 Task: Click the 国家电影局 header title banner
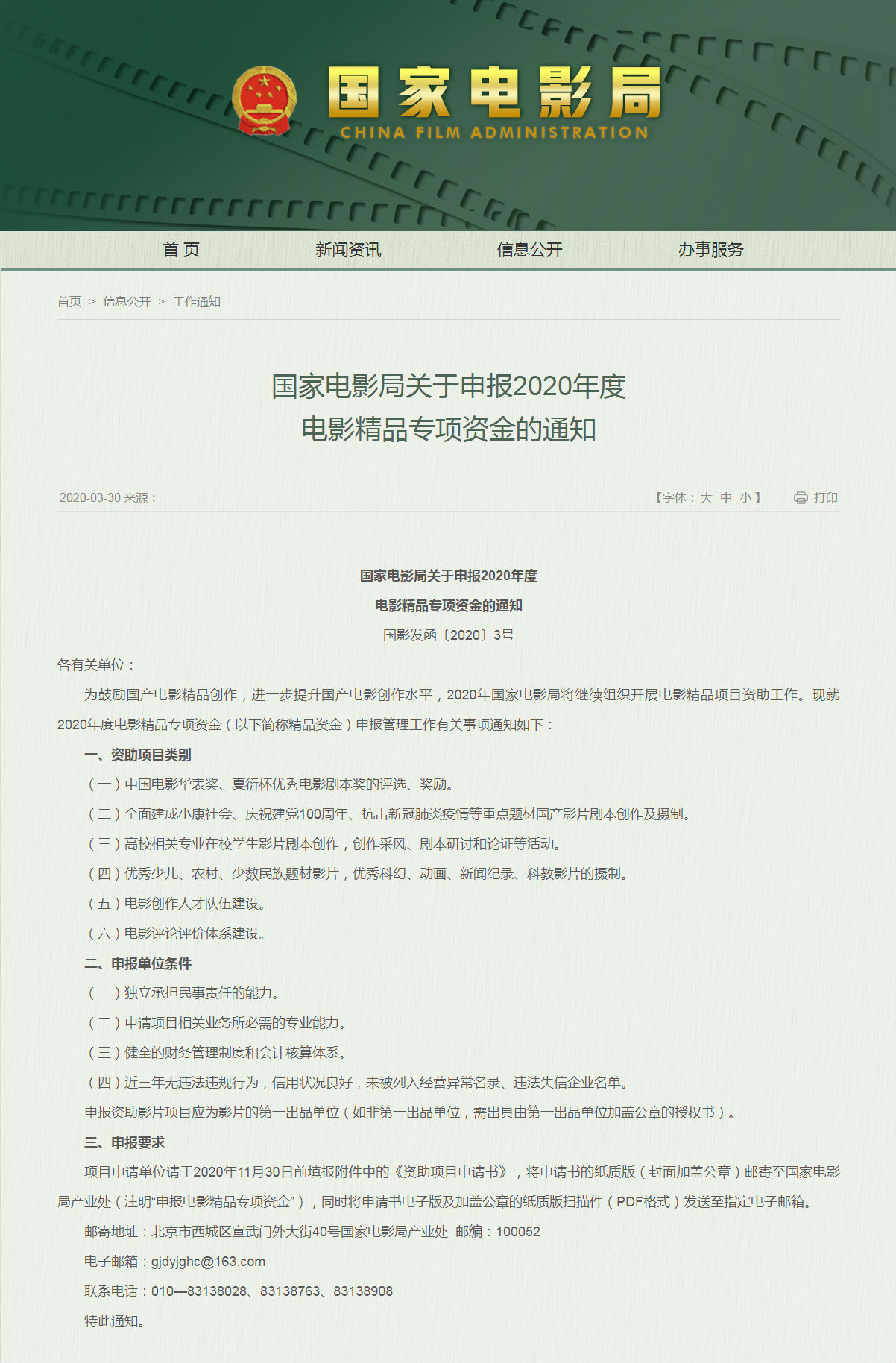pos(495,92)
